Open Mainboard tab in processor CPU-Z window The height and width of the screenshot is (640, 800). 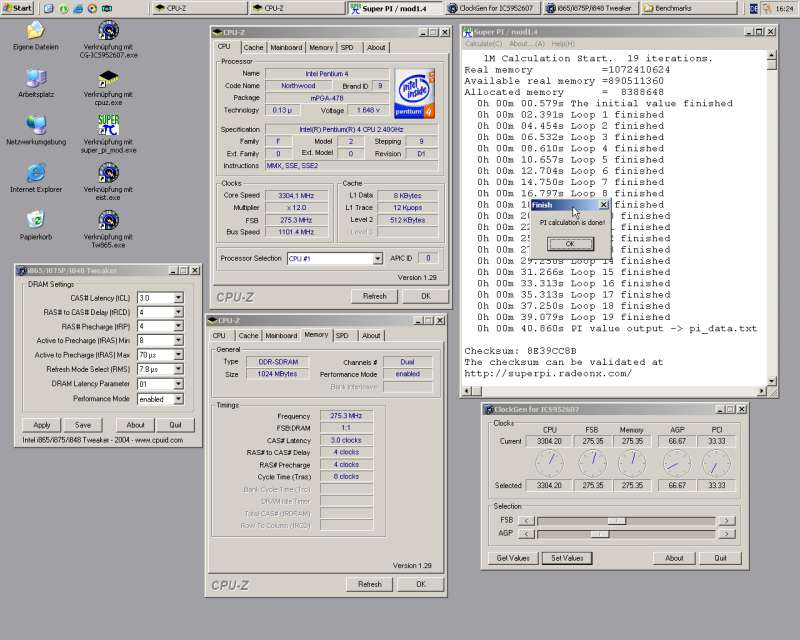286,47
